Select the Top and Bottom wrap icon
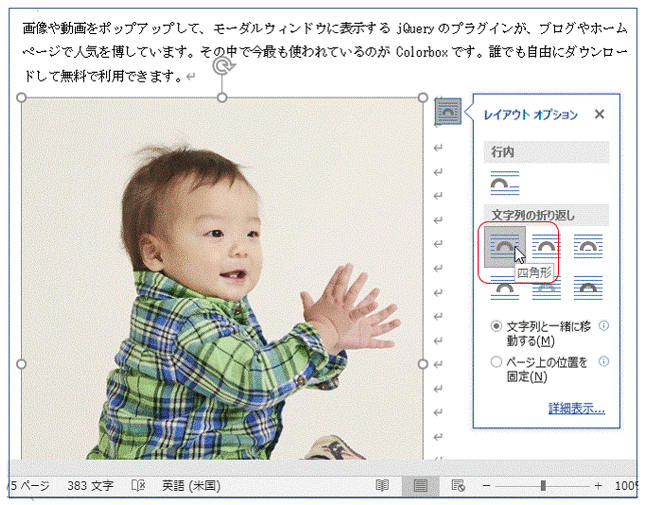The height and width of the screenshot is (505, 645). (504, 289)
